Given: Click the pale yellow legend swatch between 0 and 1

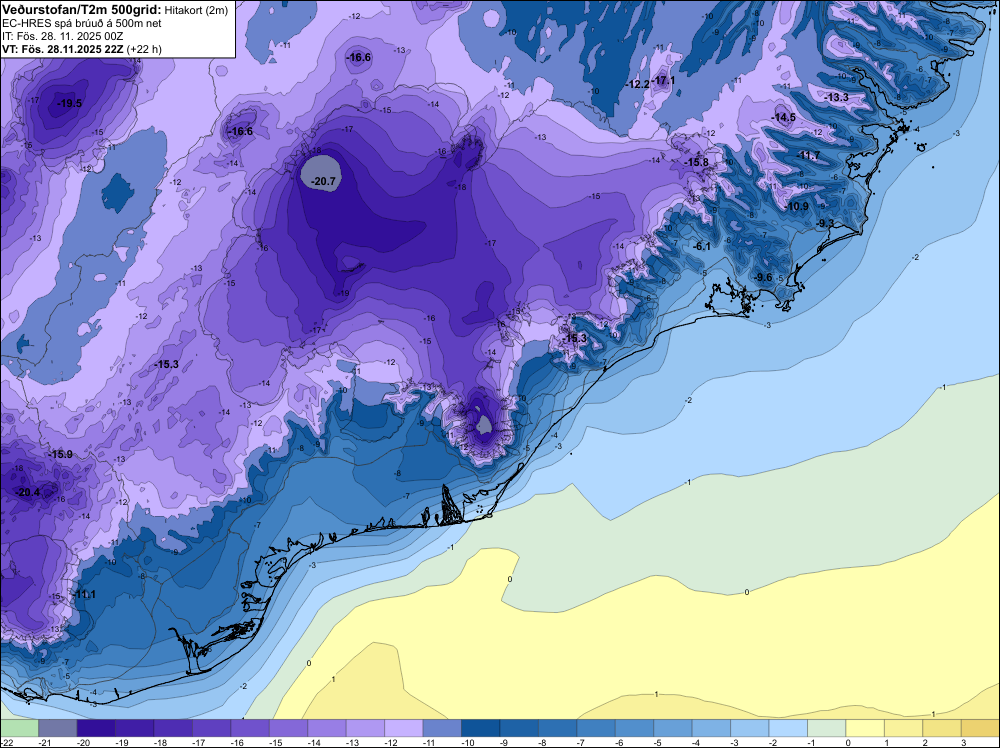Looking at the screenshot, I should click(x=865, y=728).
